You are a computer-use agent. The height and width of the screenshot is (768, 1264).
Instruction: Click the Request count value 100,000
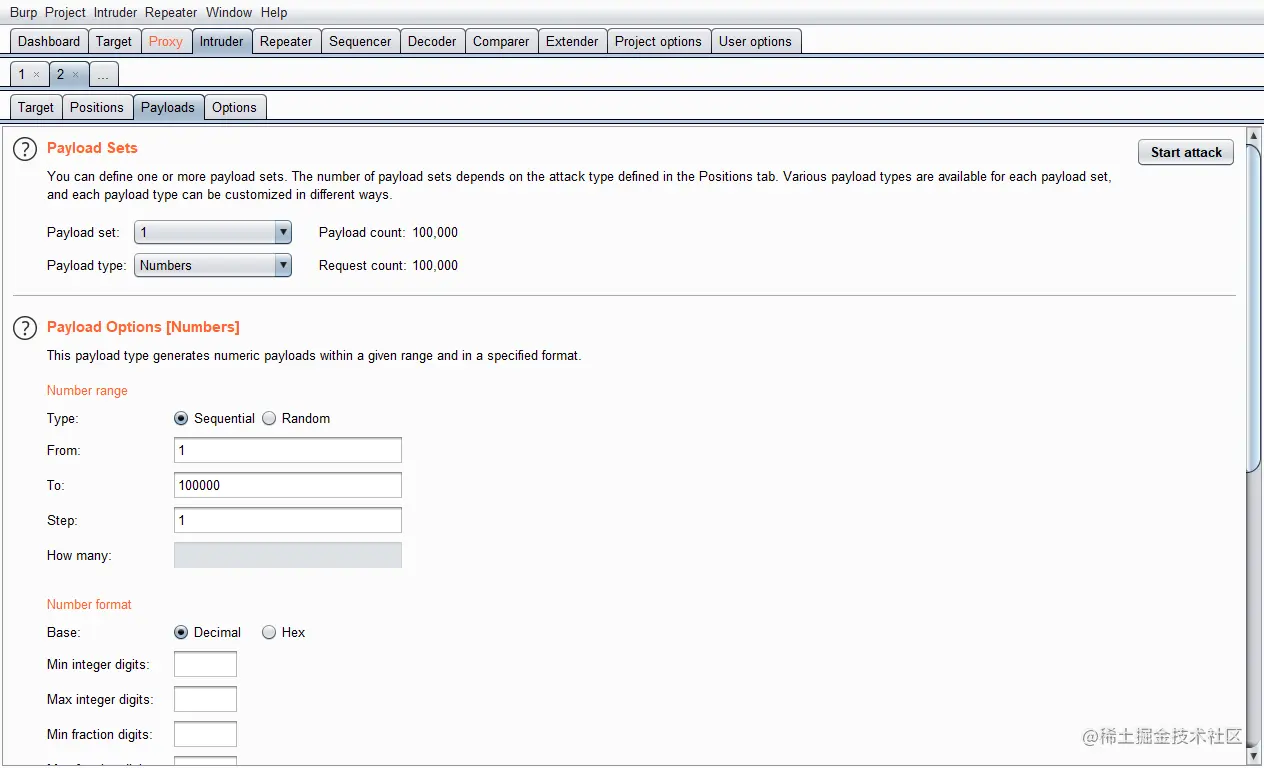435,266
